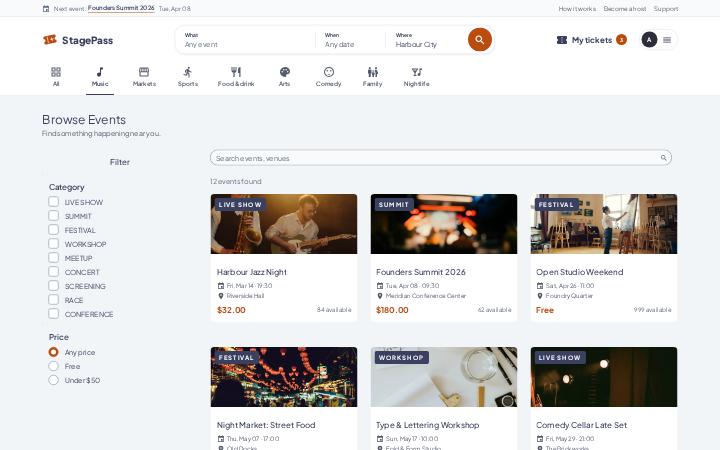Select the Comedy smiley icon

(x=328, y=72)
